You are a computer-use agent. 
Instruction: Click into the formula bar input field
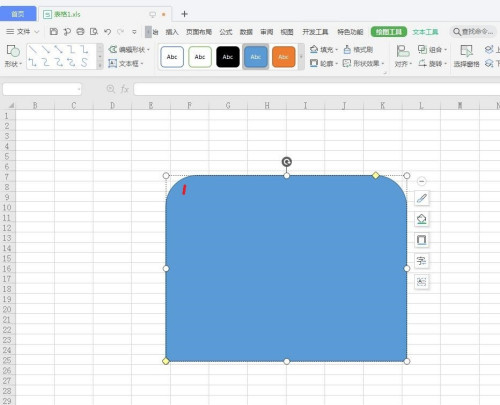tap(317, 89)
